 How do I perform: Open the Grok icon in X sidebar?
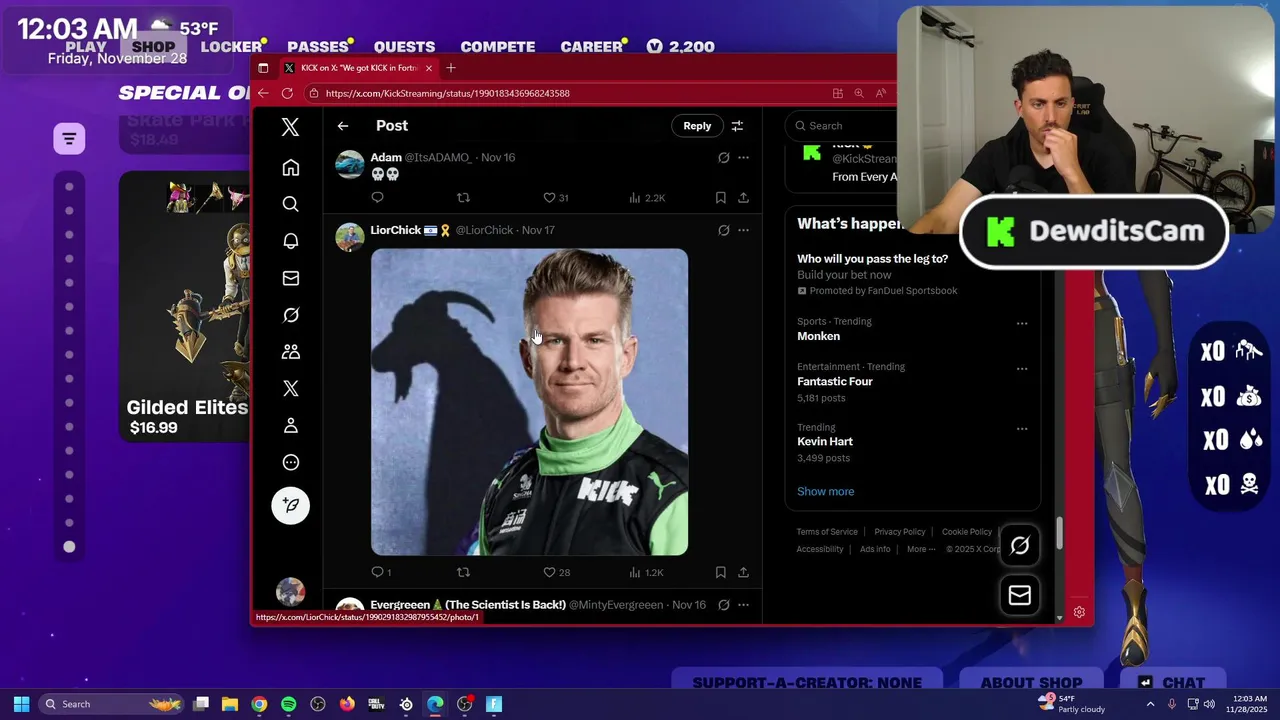[290, 315]
